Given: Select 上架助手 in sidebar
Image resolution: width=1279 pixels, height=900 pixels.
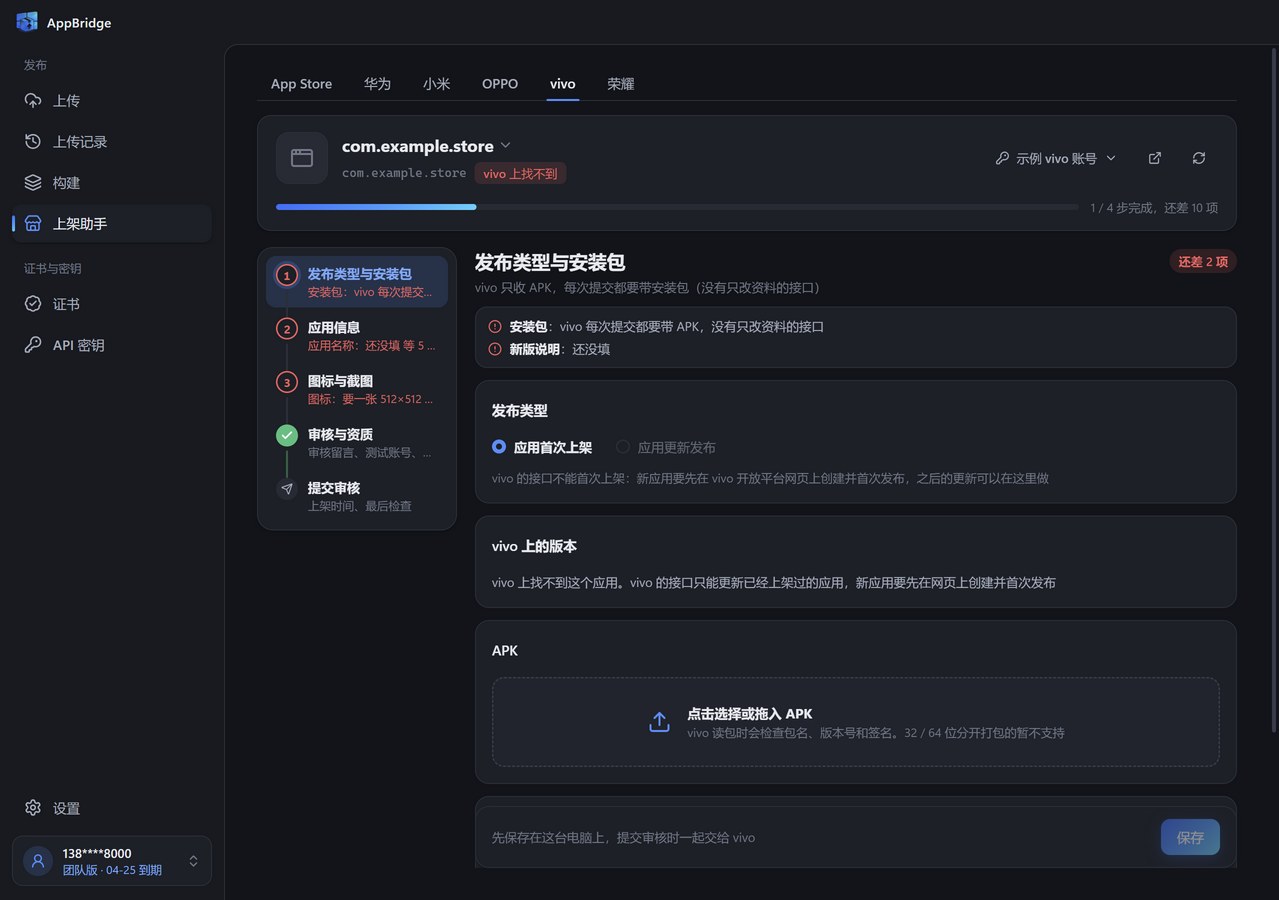Looking at the screenshot, I should pos(112,224).
